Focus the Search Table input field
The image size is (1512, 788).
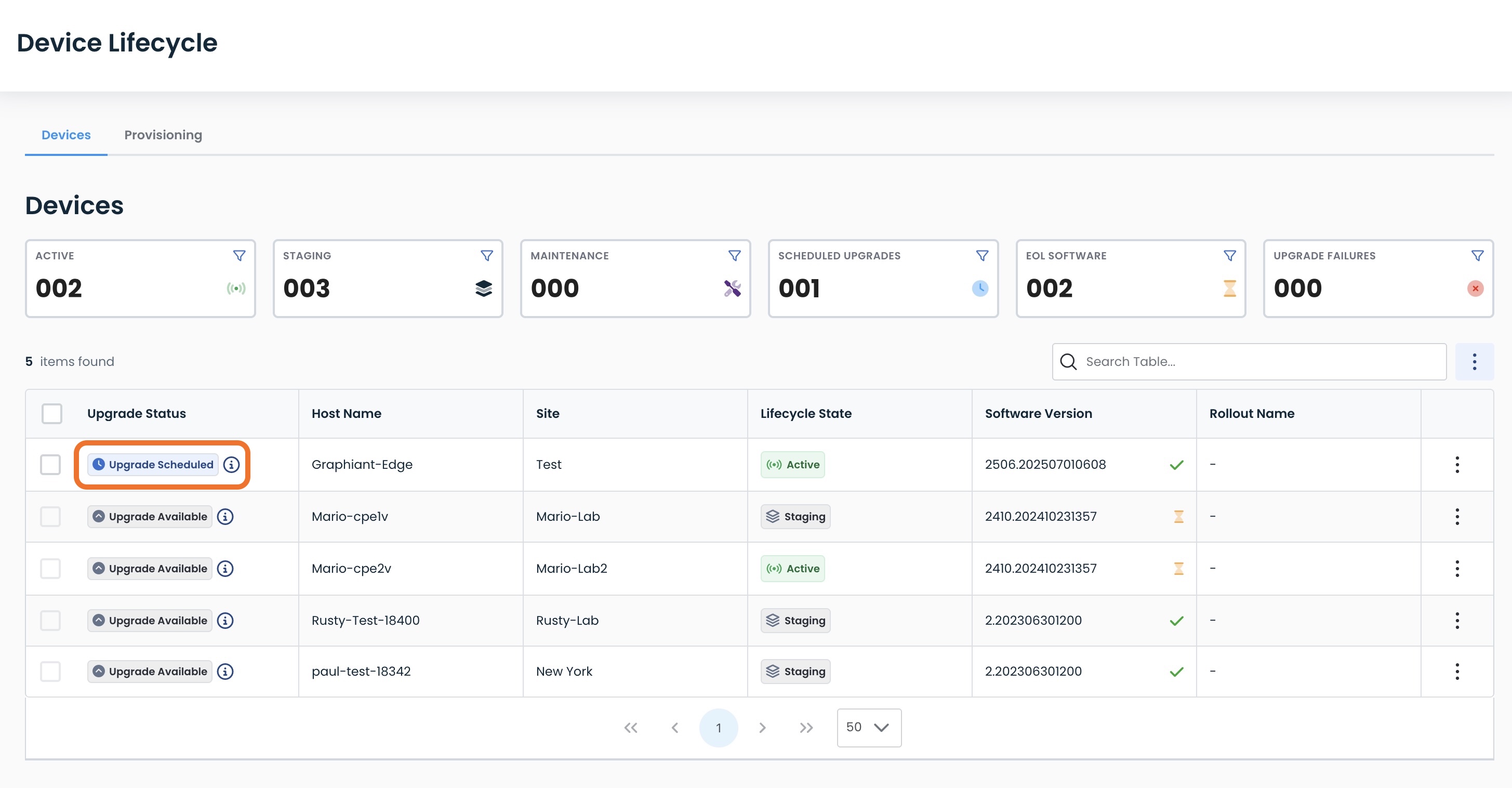[1249, 362]
